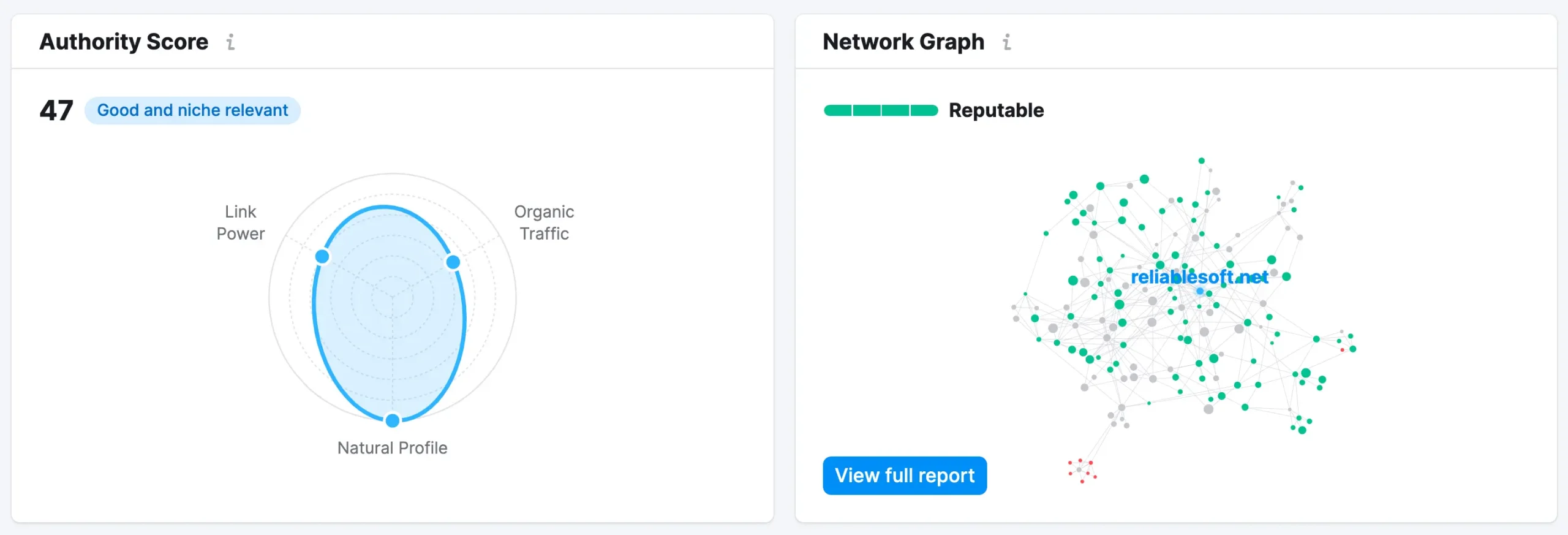Click the Network Graph info icon
Image resolution: width=1568 pixels, height=535 pixels.
point(1006,42)
